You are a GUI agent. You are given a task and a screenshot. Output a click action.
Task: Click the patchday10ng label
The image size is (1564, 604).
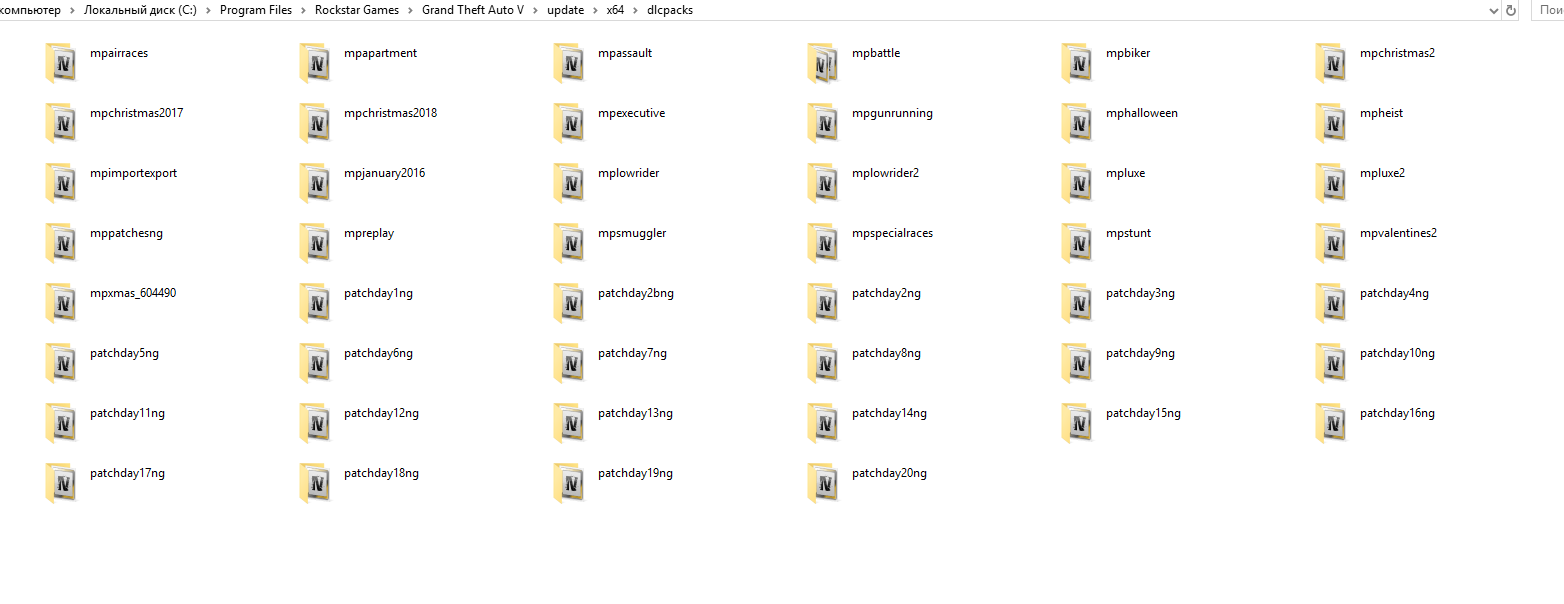pos(1397,353)
